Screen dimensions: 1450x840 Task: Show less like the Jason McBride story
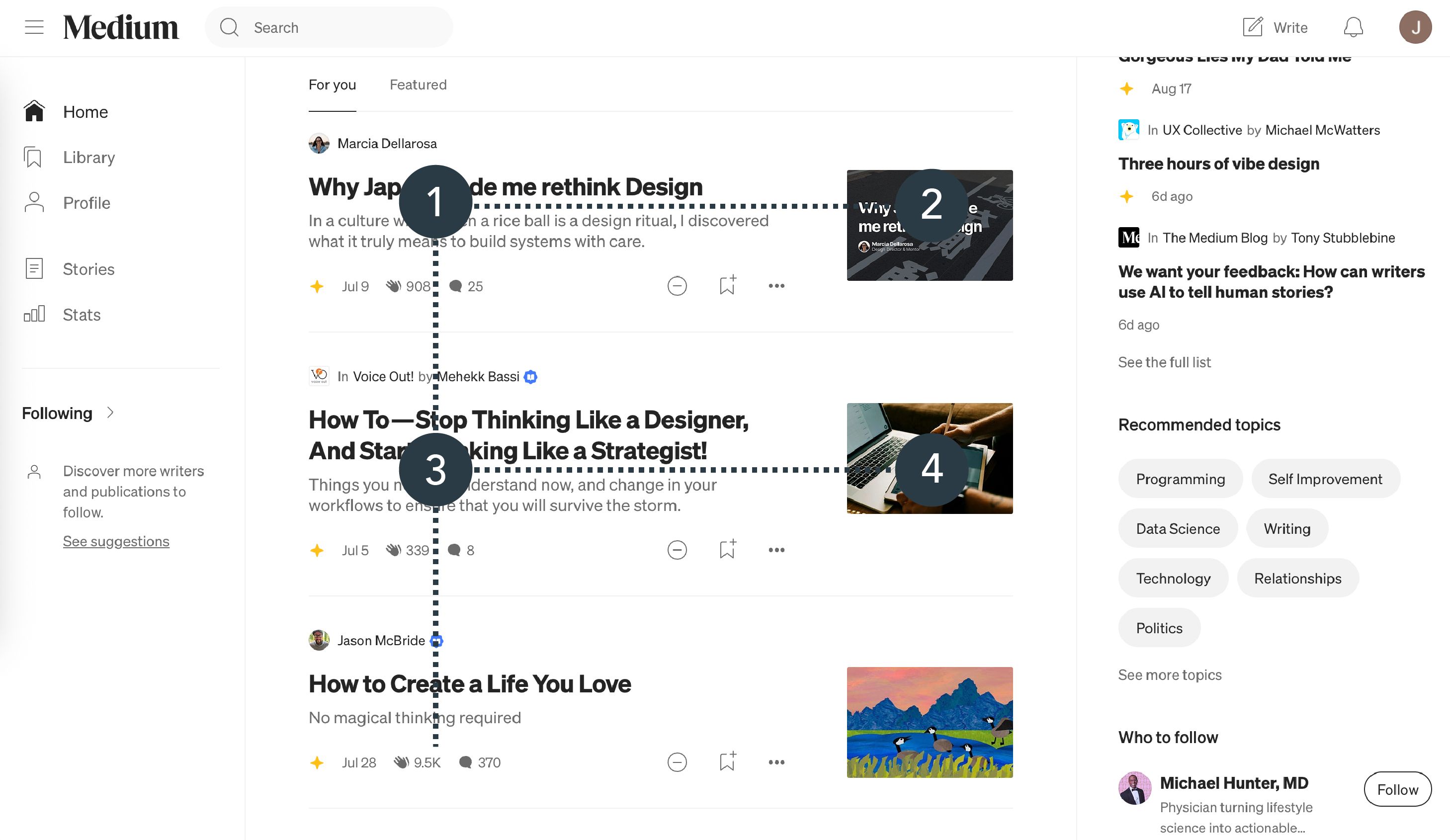coord(677,762)
